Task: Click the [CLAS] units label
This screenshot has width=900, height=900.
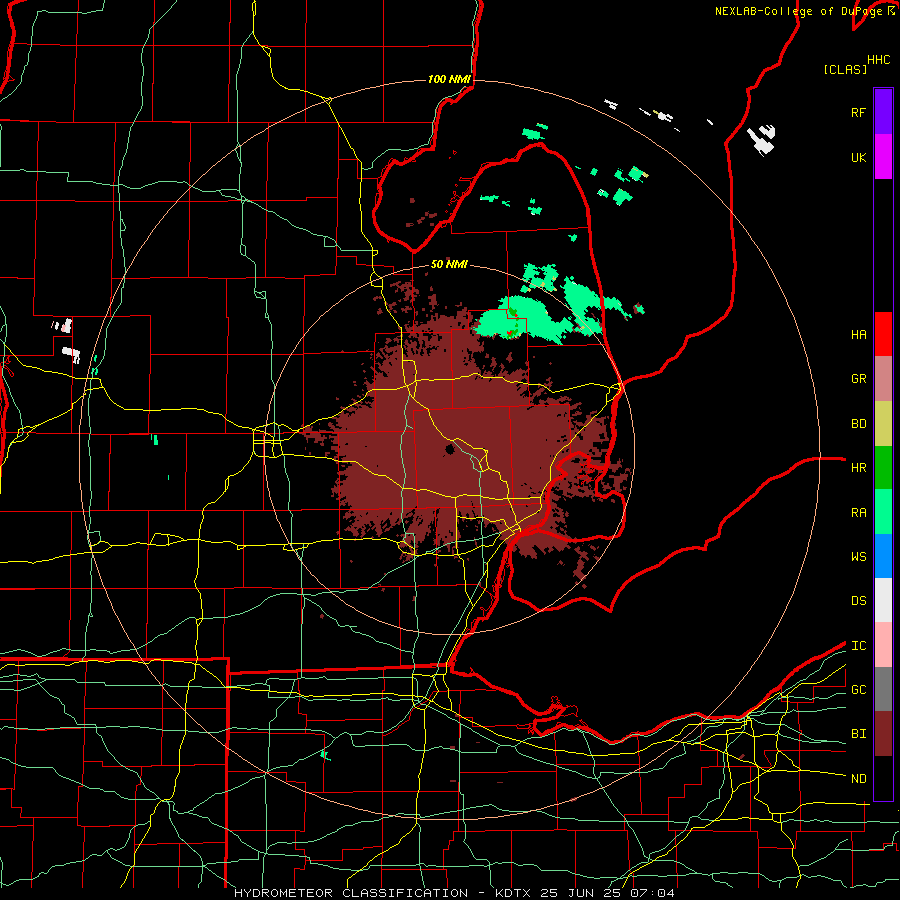Action: [845, 70]
